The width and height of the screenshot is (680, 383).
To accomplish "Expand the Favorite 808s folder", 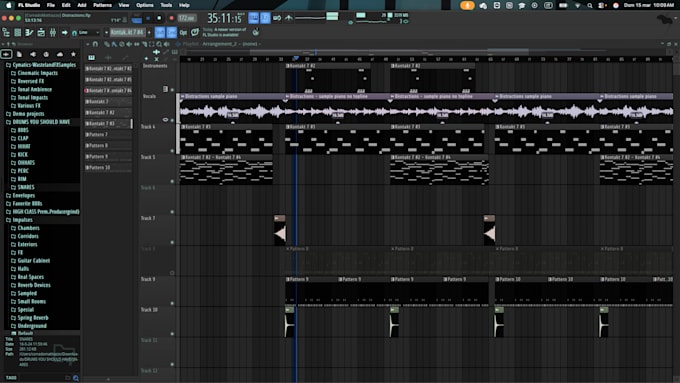I will (x=24, y=203).
